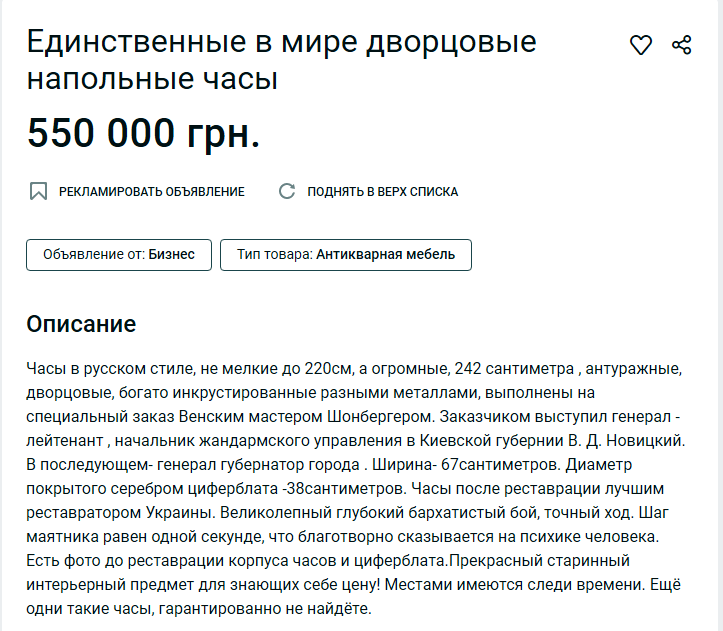The height and width of the screenshot is (631, 723).
Task: Open the Рекламировать объявление link
Action: [x=151, y=191]
